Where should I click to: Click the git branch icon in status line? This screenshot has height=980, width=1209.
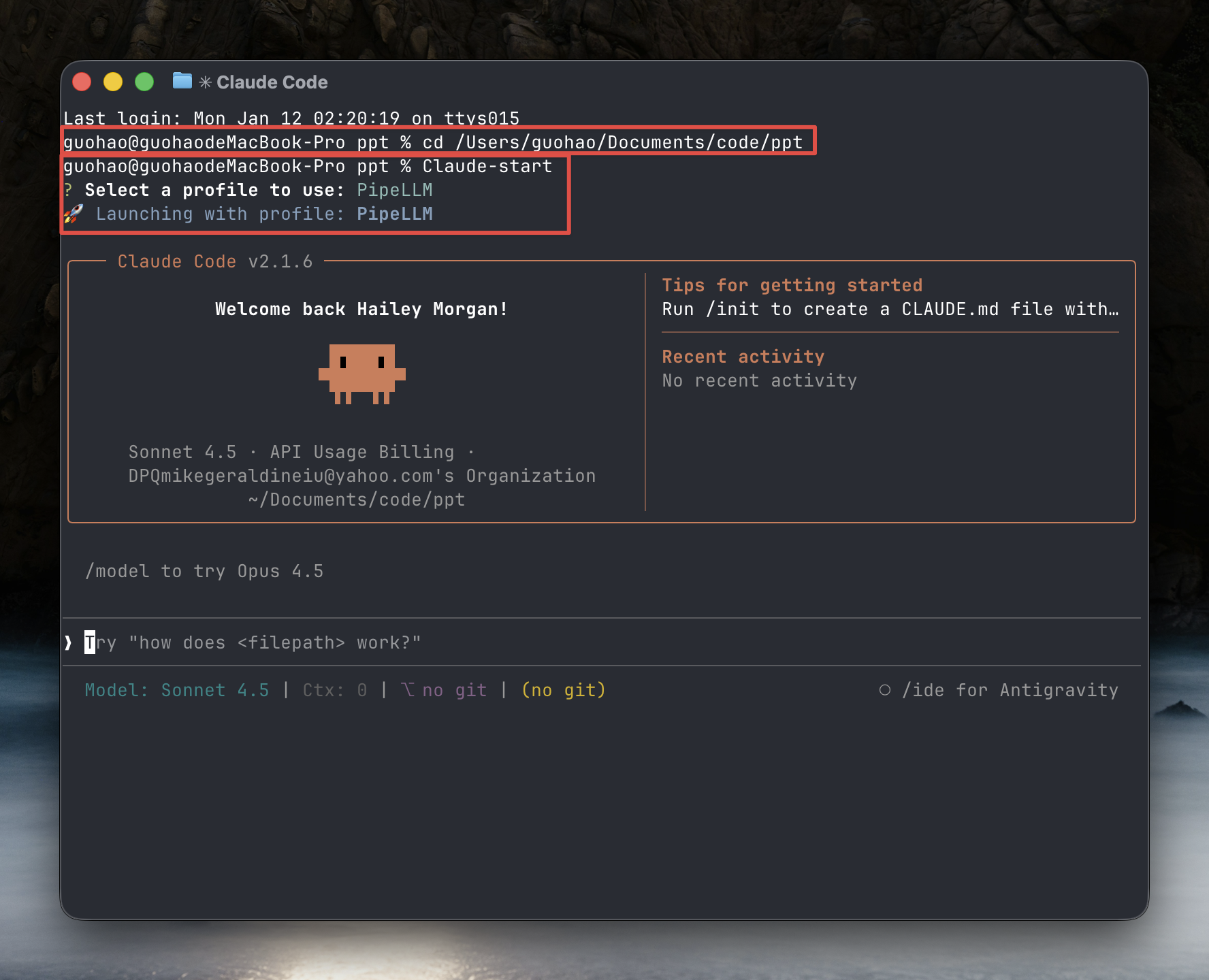(x=408, y=690)
